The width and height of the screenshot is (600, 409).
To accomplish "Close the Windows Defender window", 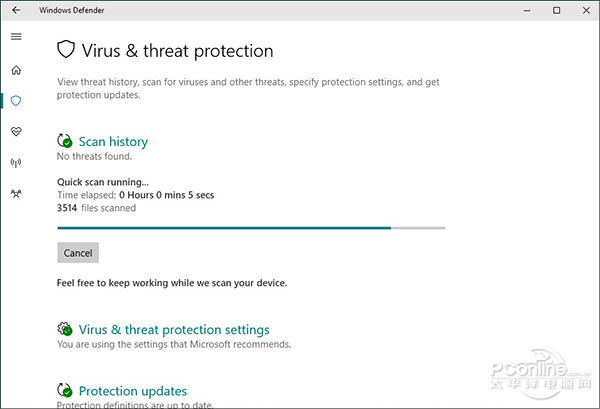I will click(x=585, y=10).
